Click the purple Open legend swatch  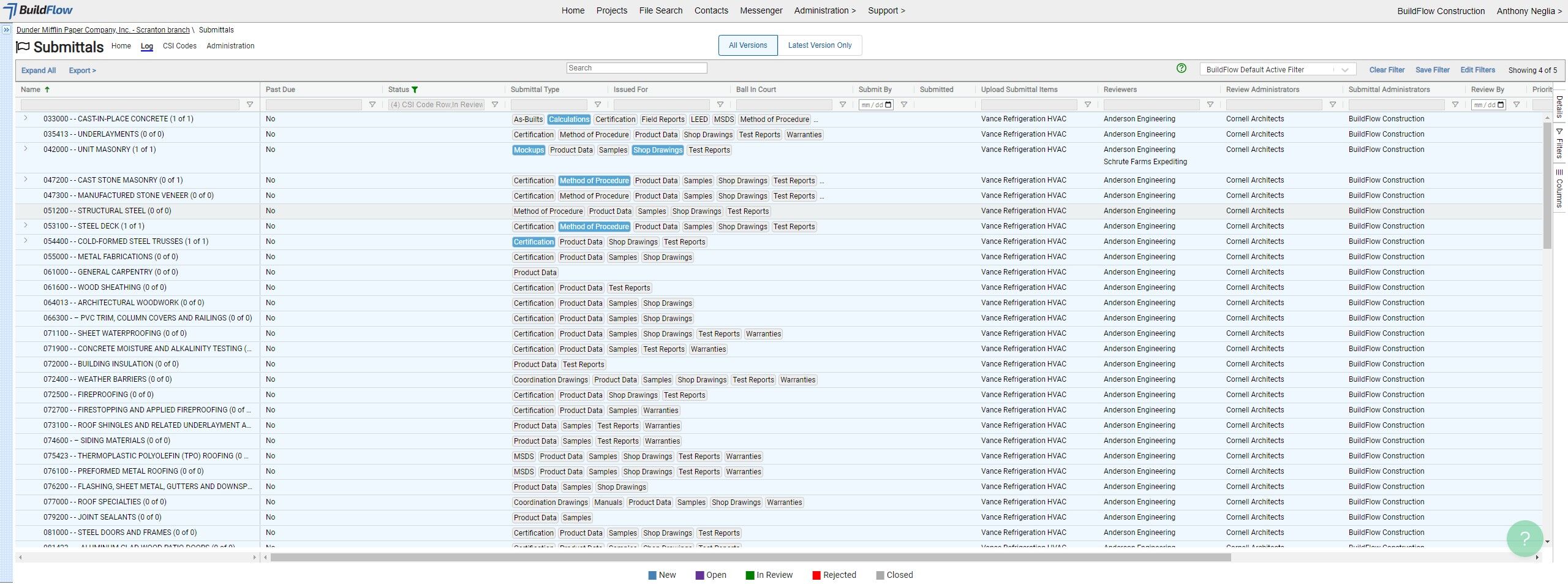point(699,575)
